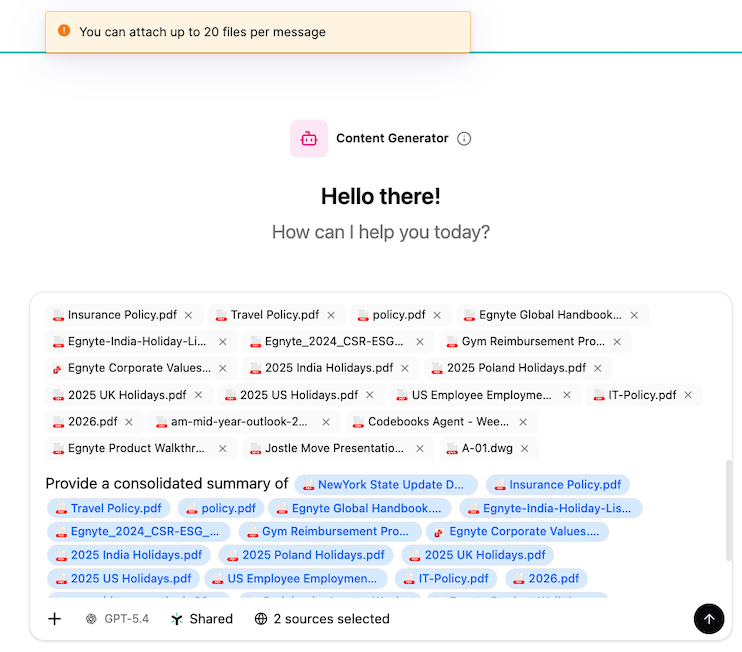Click Egnyte_2024_CSR-ESG_ mention in prompt
This screenshot has width=742, height=652.
(x=139, y=531)
